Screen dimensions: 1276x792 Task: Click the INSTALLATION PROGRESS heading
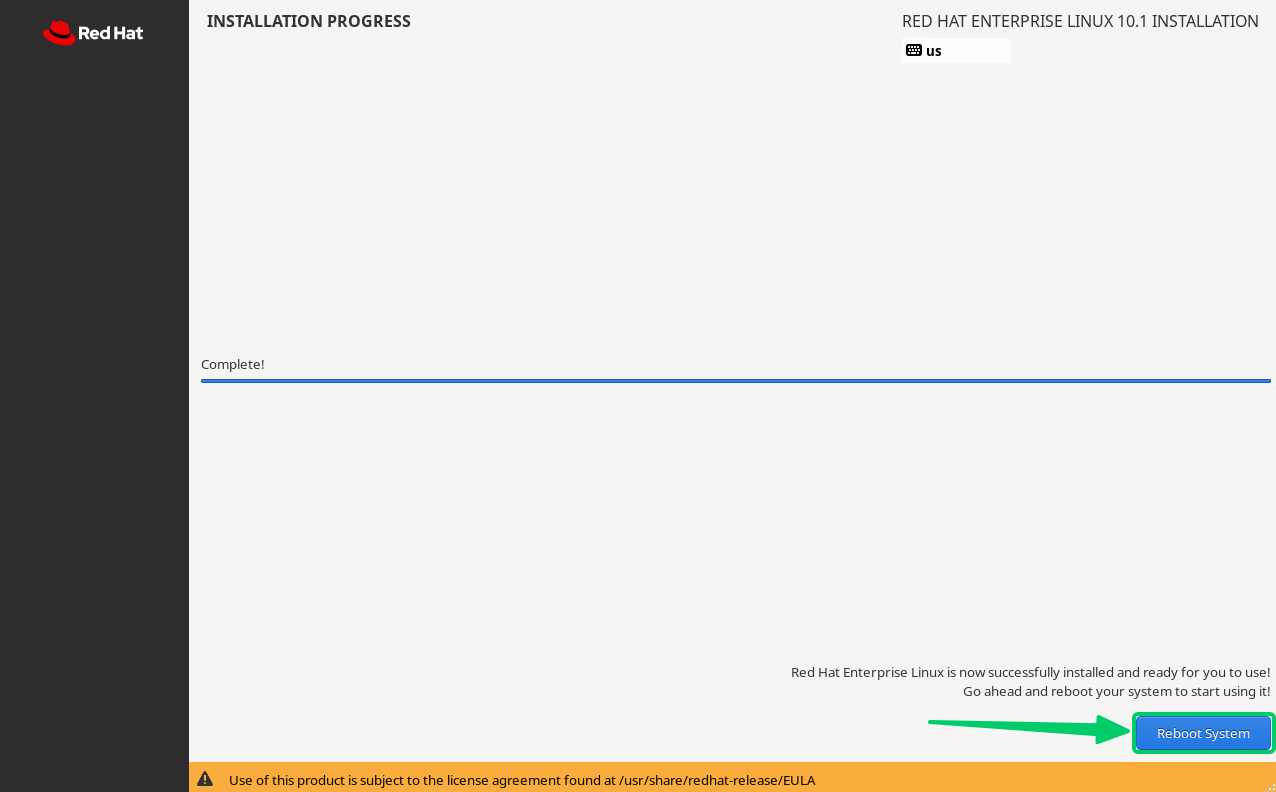point(308,21)
